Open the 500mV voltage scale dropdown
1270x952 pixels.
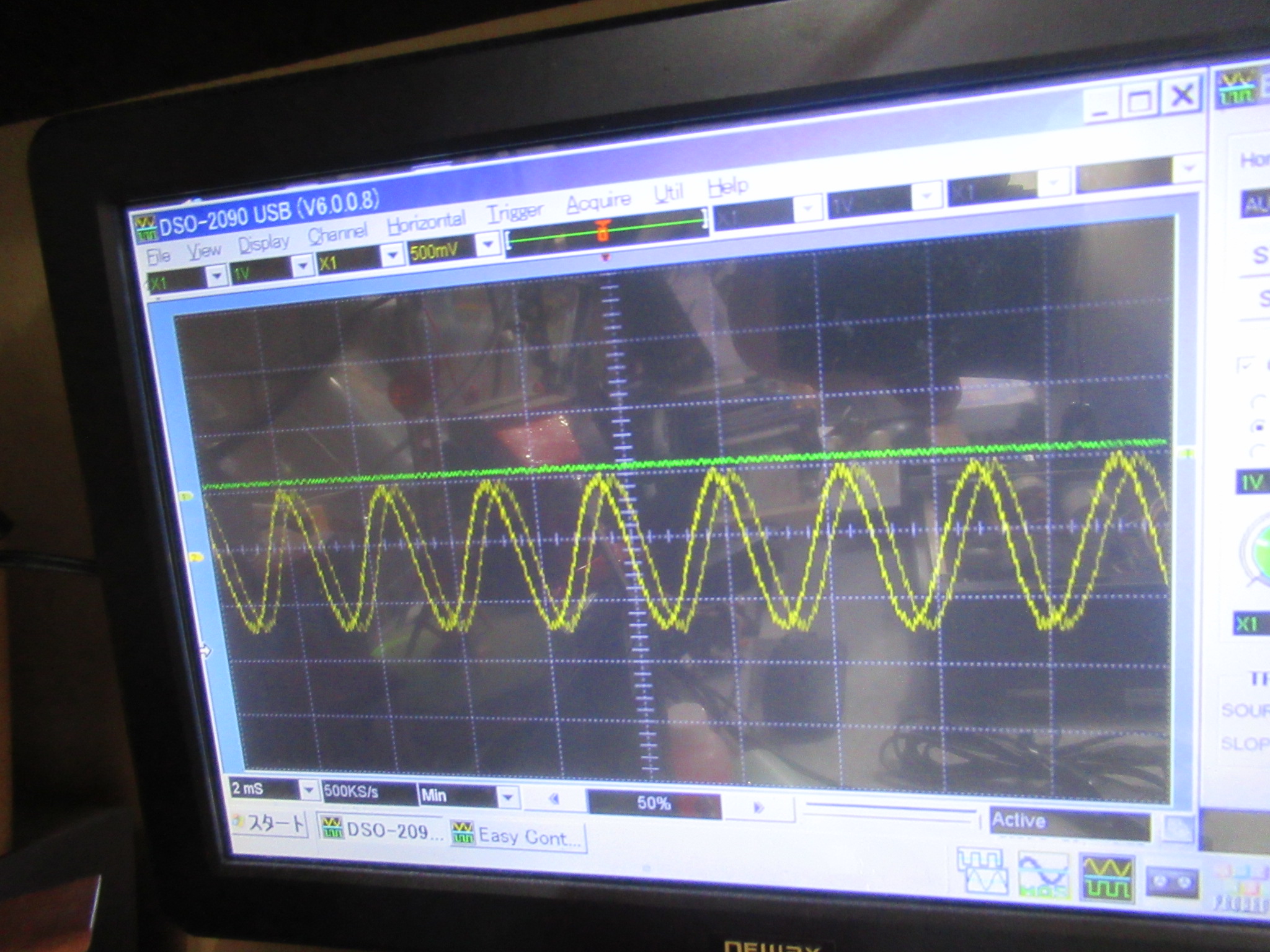(x=488, y=245)
